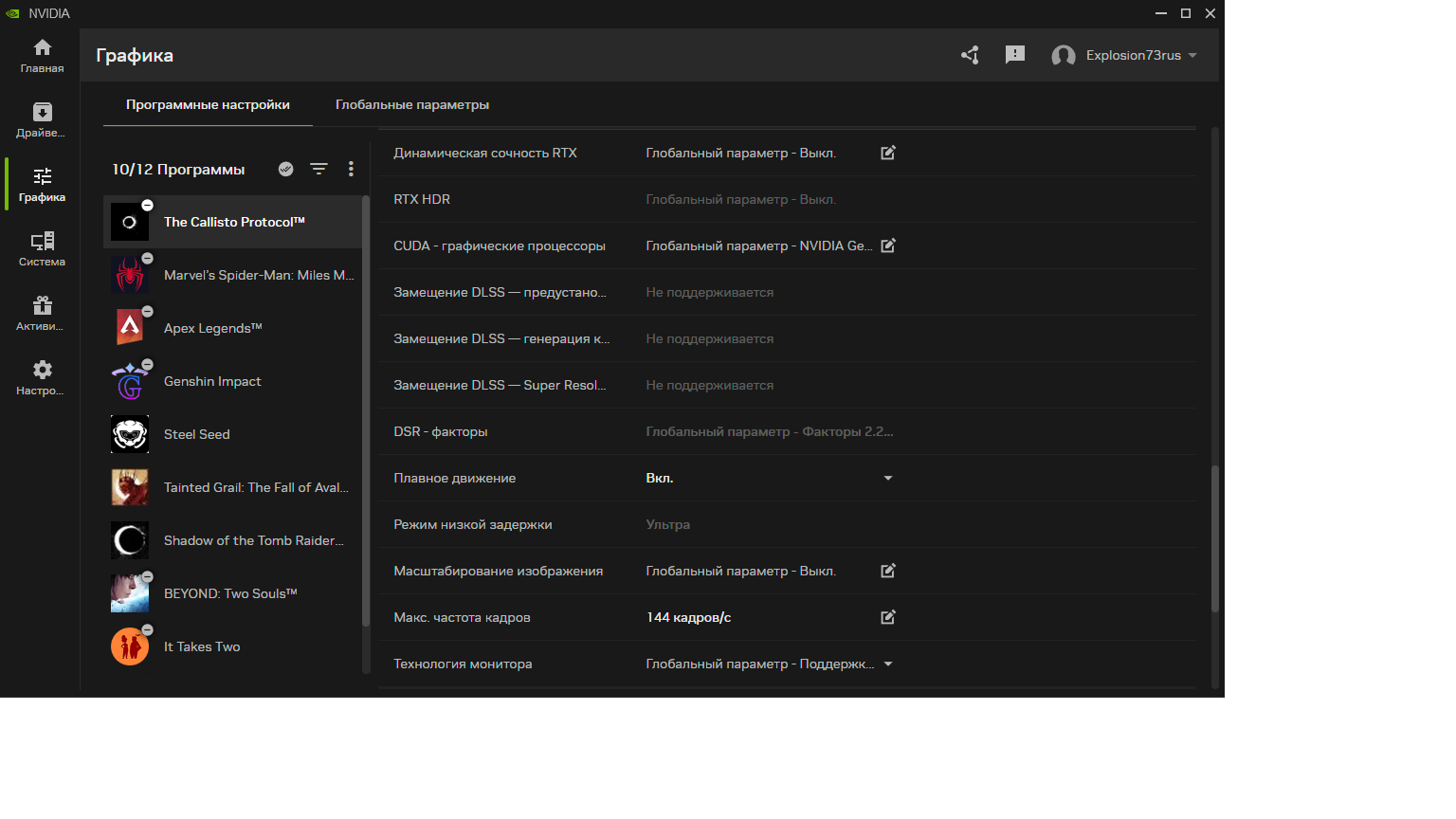Toggle minus badge on Genshin Impact icon

coord(147,365)
